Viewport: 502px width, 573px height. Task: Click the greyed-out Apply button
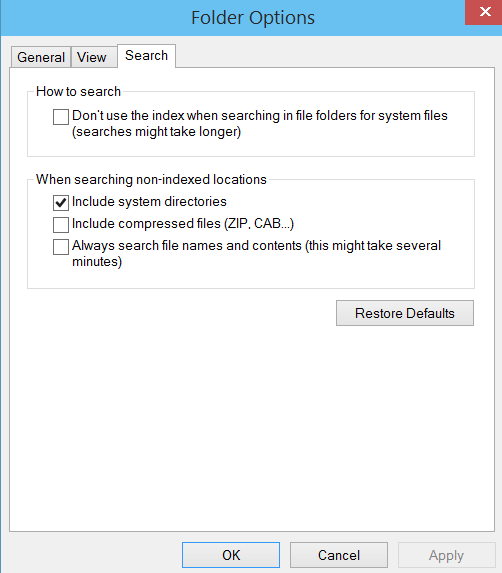(x=446, y=555)
